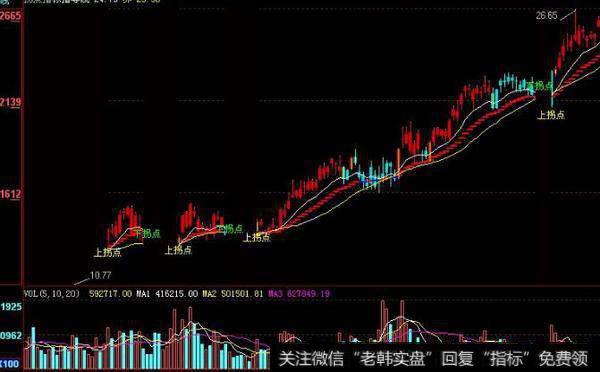
Task: Click the 26.65 highest price label
Action: click(x=546, y=16)
